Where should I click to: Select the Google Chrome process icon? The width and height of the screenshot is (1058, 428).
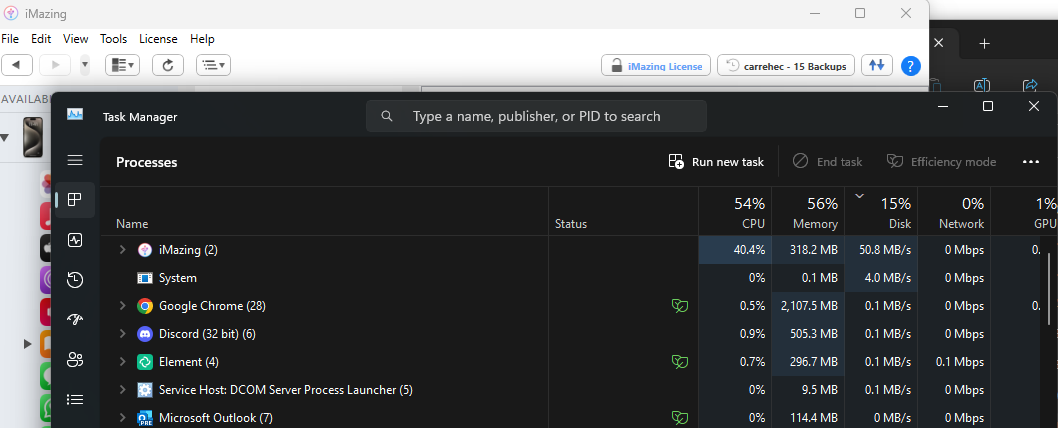pyautogui.click(x=144, y=306)
